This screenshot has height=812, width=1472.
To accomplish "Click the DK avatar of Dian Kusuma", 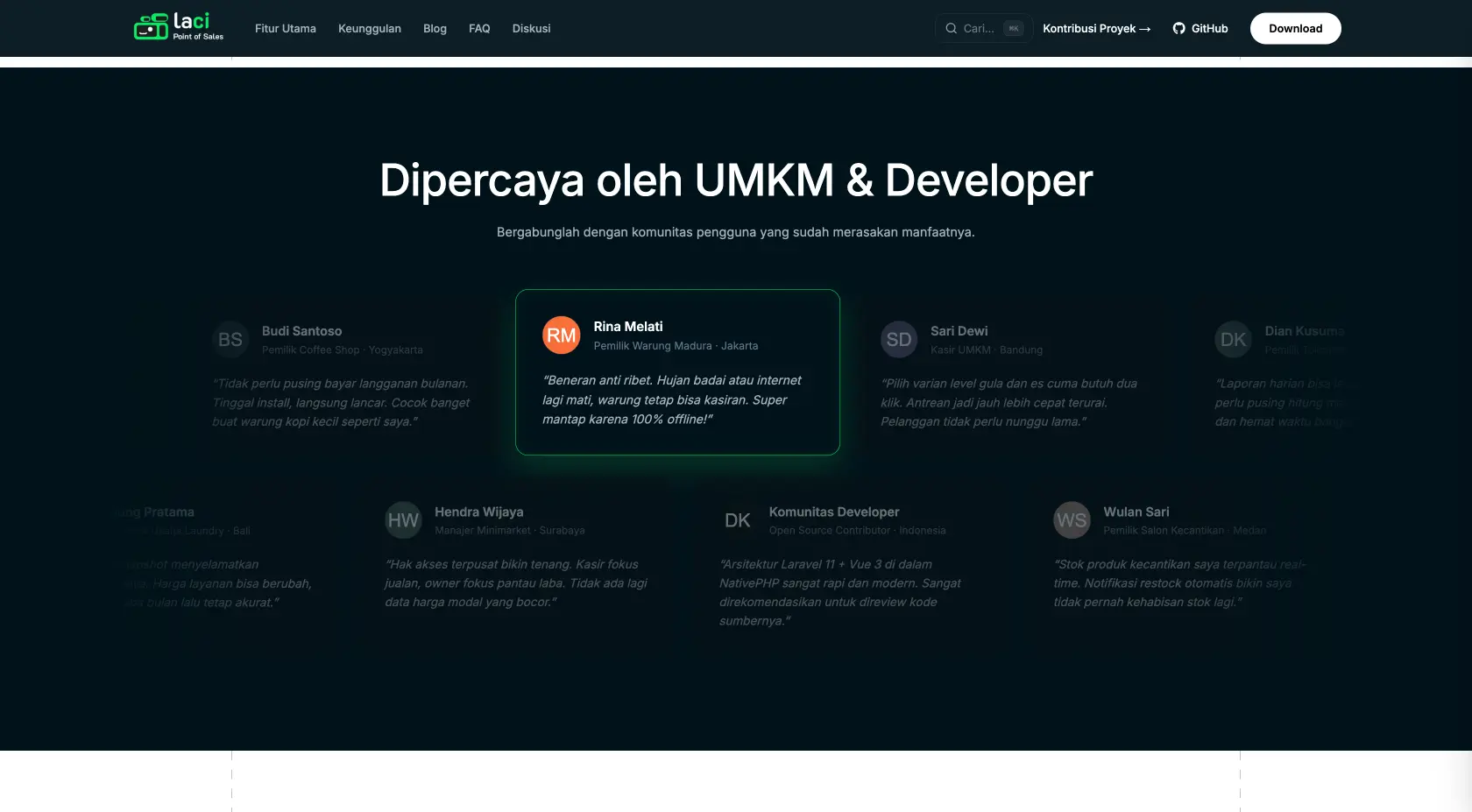I will (1233, 340).
